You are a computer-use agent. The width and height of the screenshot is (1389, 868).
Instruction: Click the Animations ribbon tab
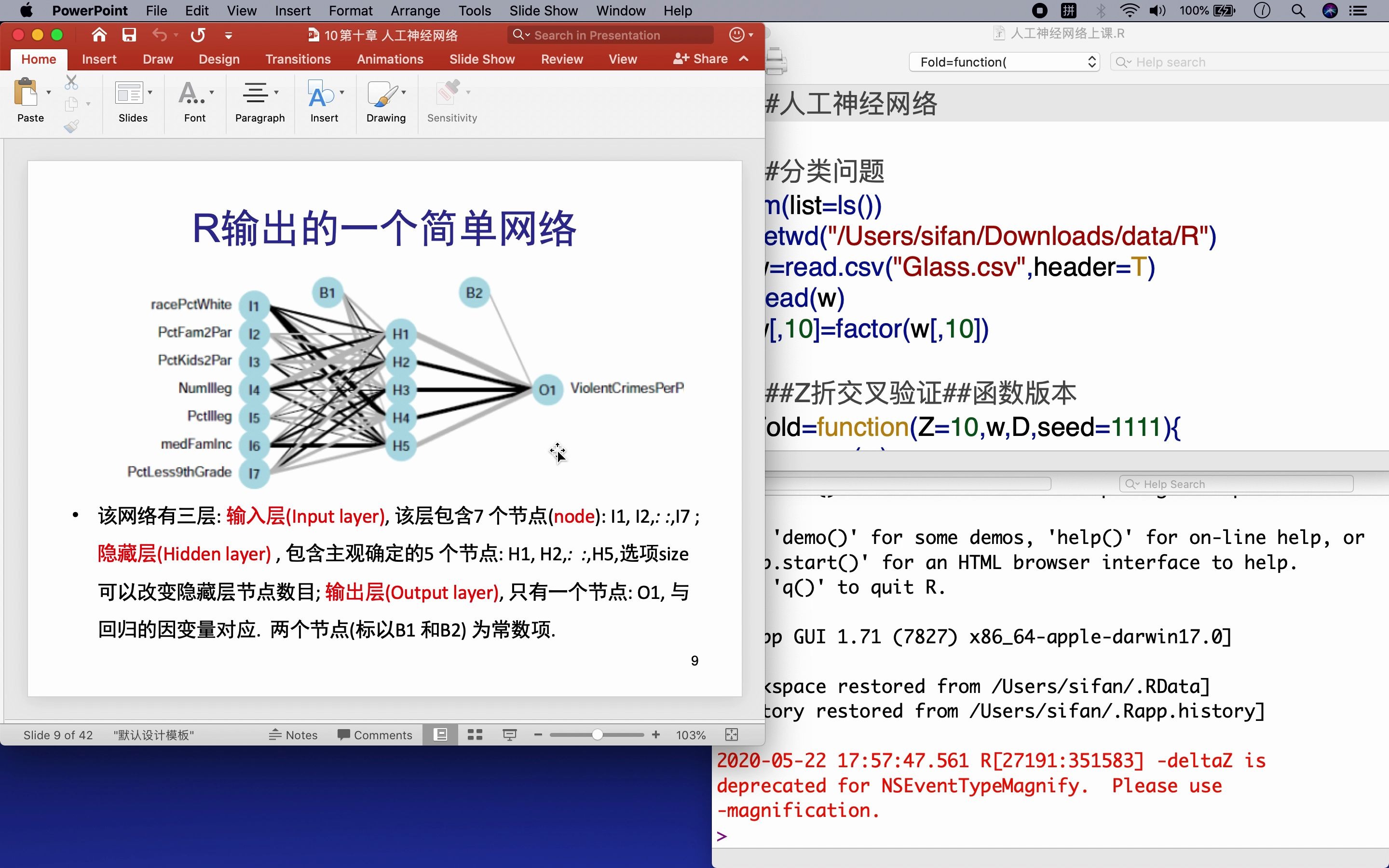(390, 58)
